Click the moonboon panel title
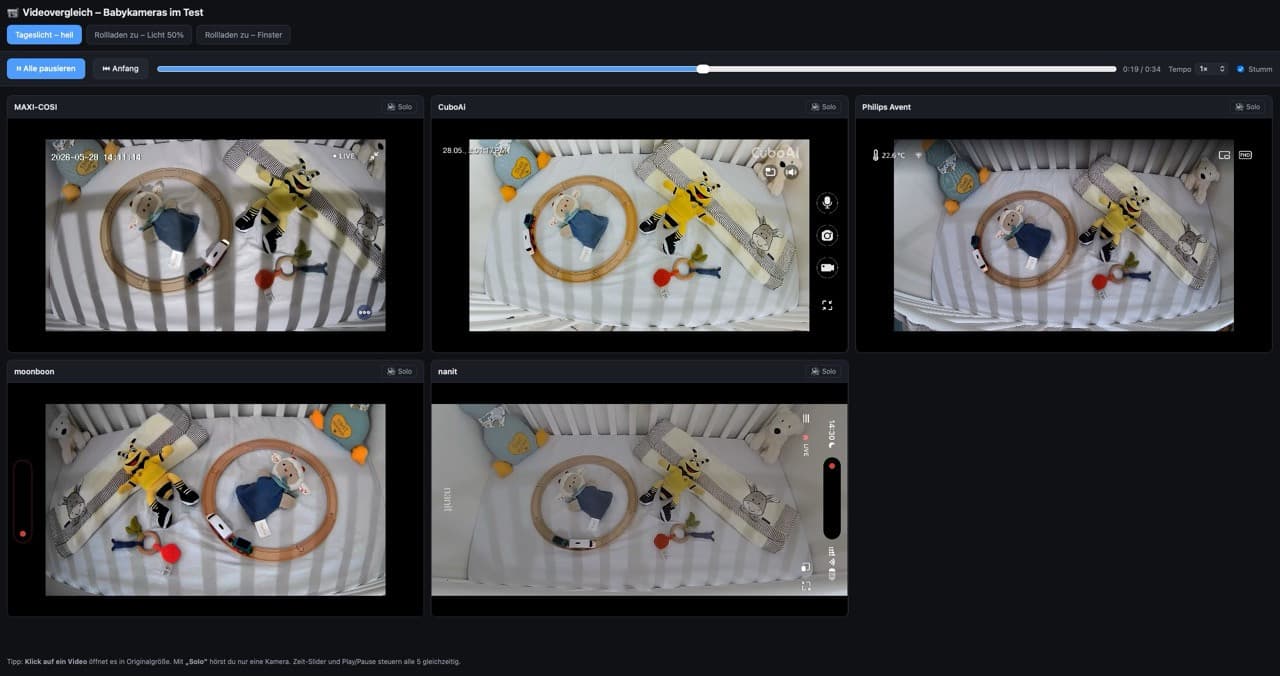1280x676 pixels. tap(34, 371)
